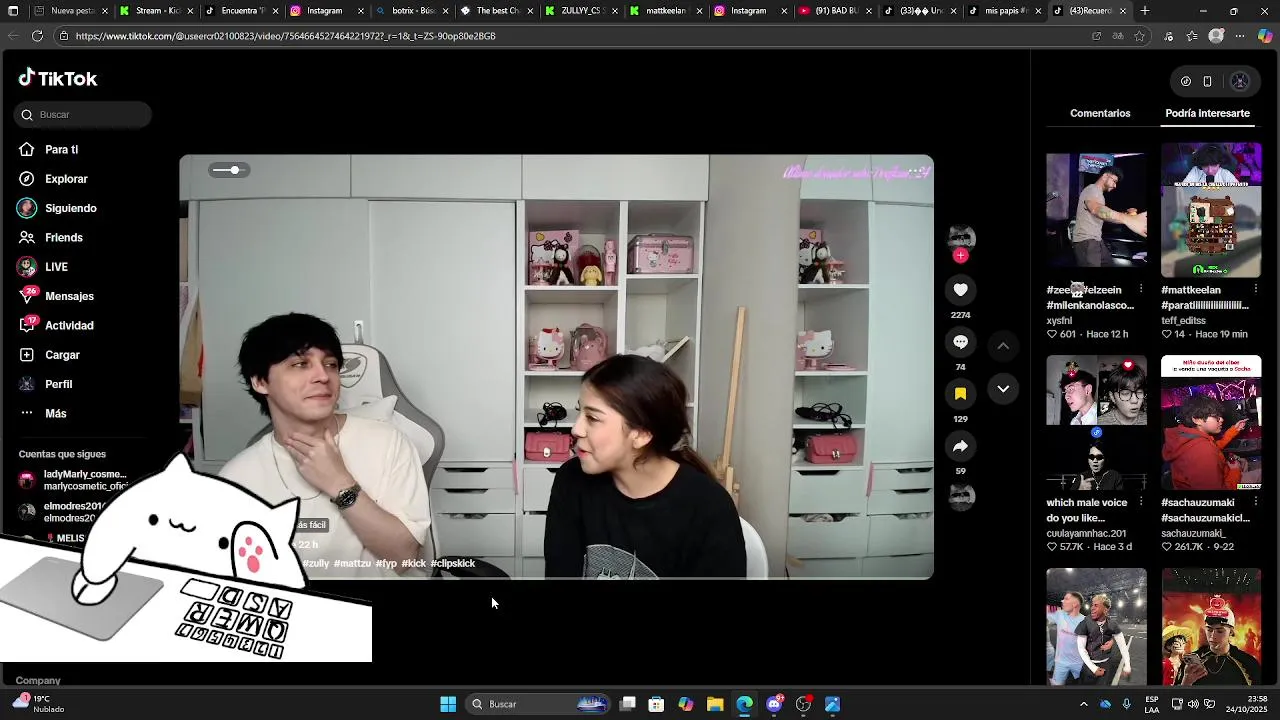
Task: Open the profile avatar menu at top right
Action: tap(1240, 82)
